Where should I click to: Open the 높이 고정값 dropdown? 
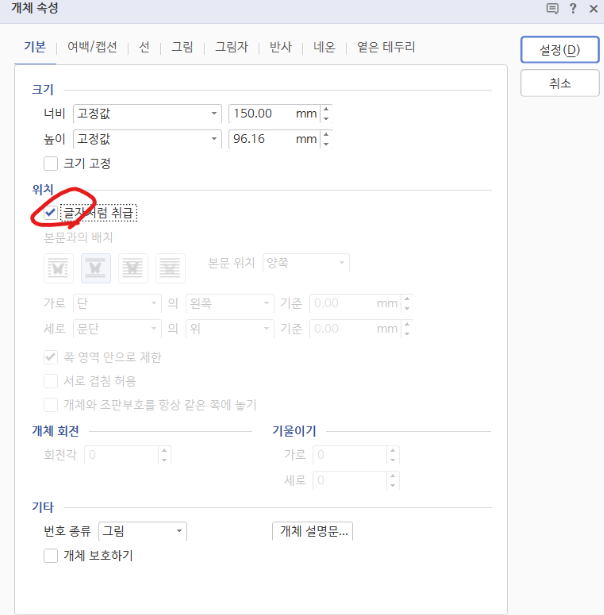coord(147,139)
